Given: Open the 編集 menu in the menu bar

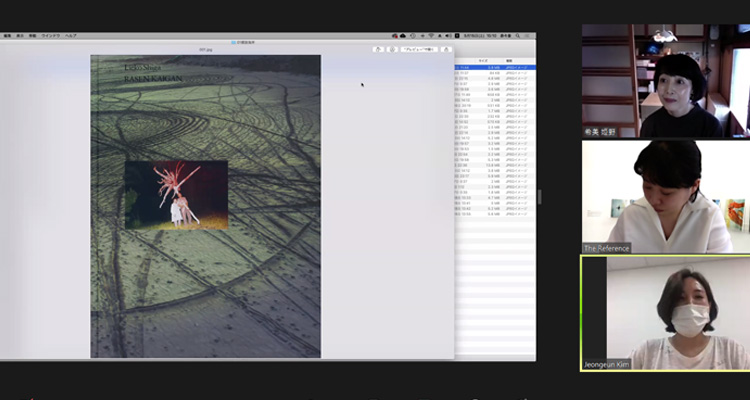Looking at the screenshot, I should pyautogui.click(x=8, y=36).
